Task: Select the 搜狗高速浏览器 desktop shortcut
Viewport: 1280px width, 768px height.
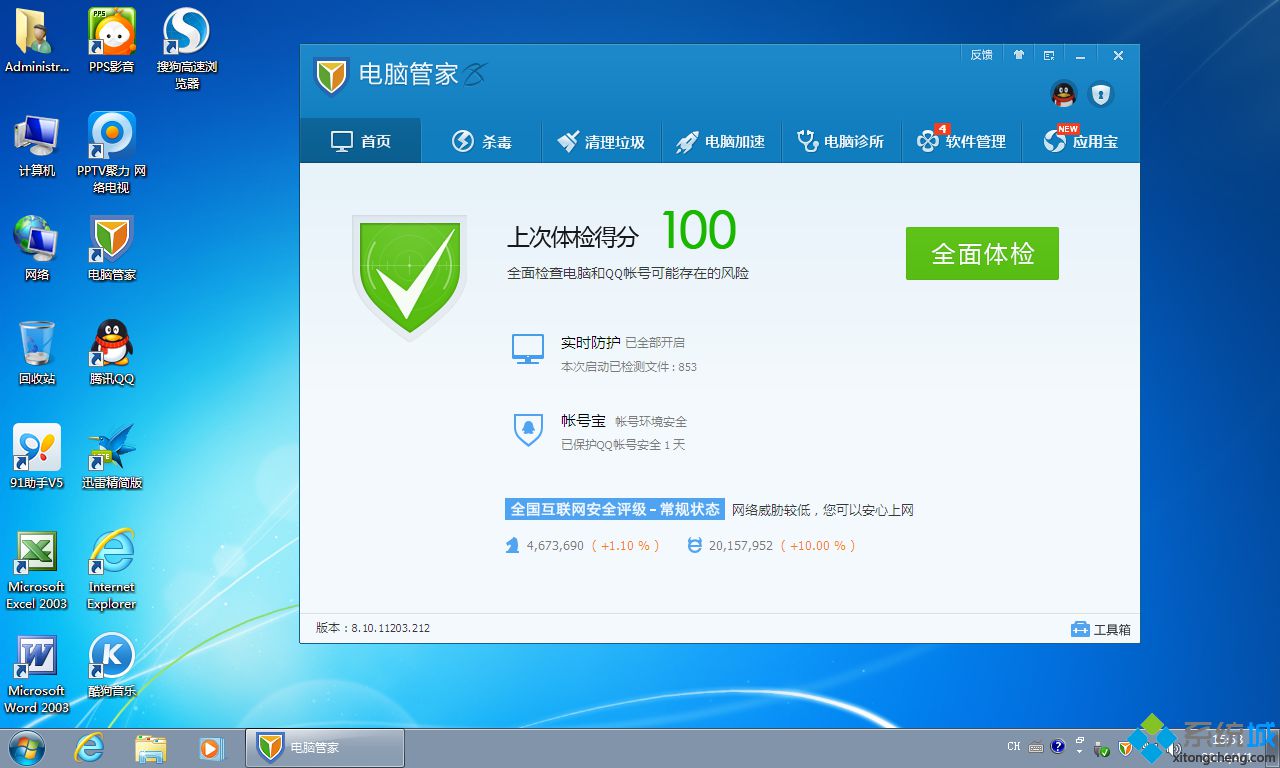Action: point(187,48)
